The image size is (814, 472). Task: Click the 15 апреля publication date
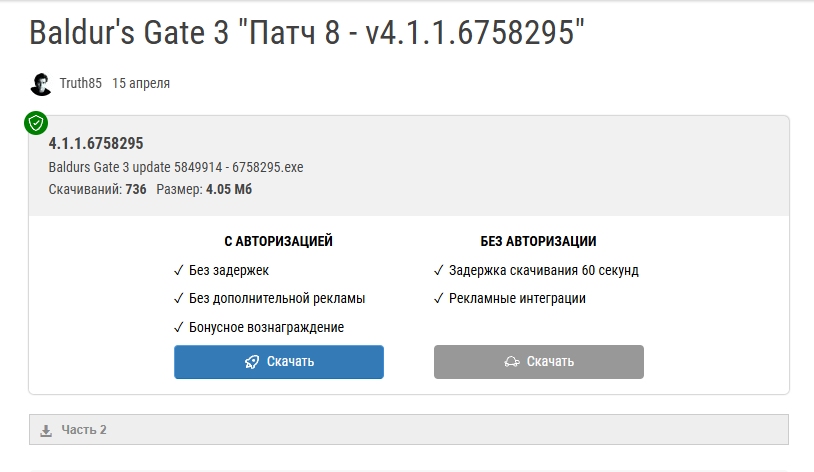(141, 84)
